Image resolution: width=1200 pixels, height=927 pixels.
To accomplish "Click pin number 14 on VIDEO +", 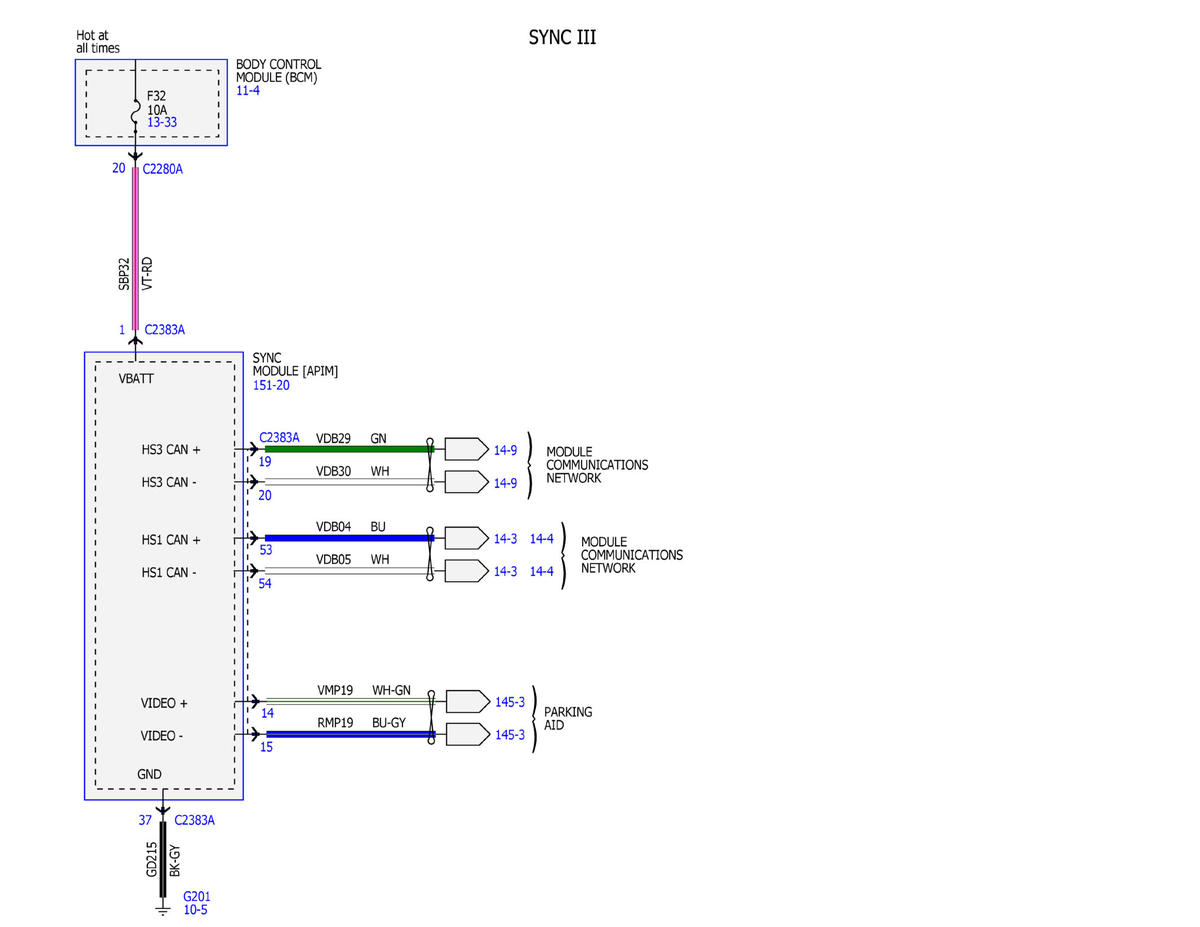I will pos(267,714).
